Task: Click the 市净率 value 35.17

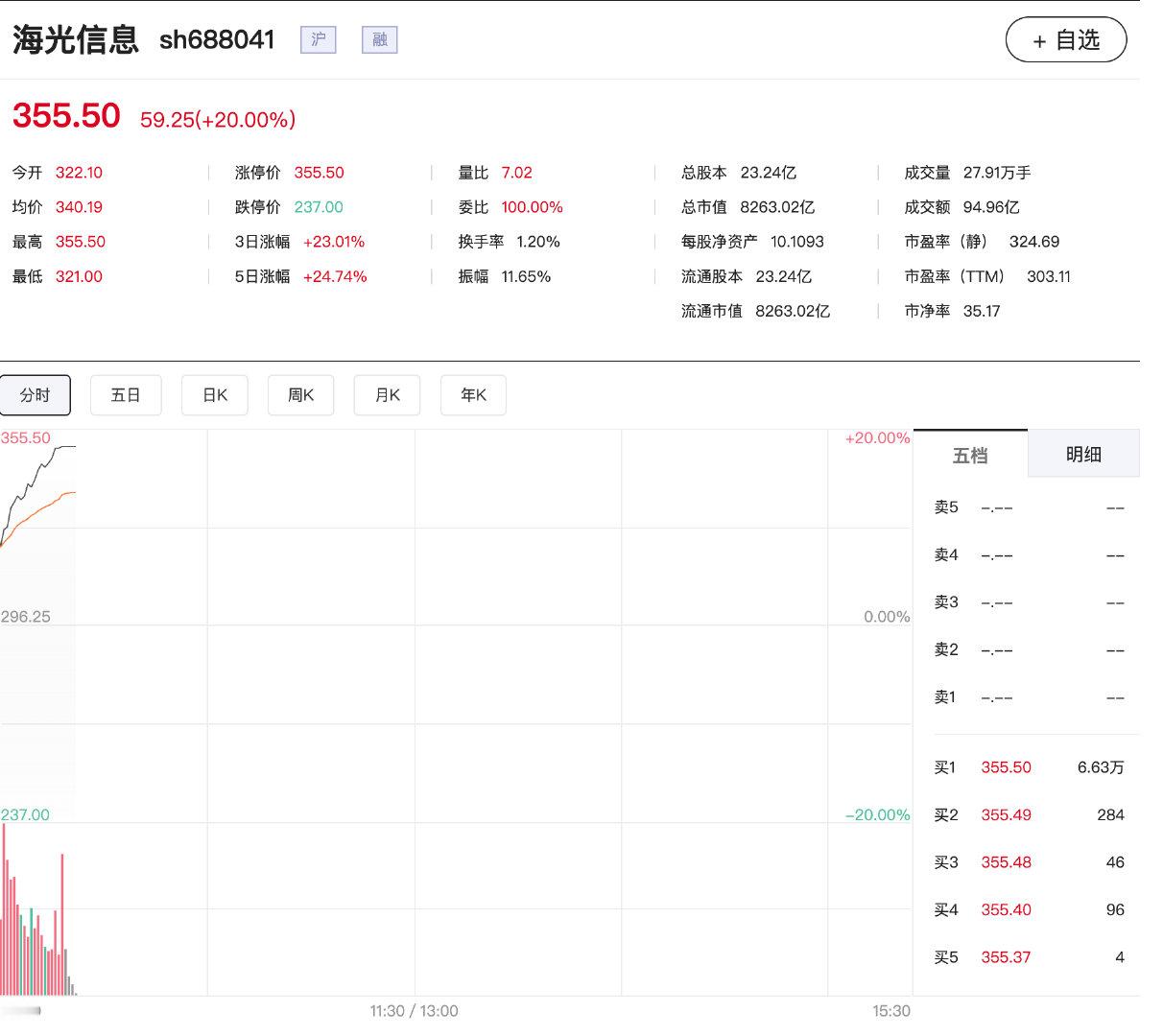Action: pos(982,311)
